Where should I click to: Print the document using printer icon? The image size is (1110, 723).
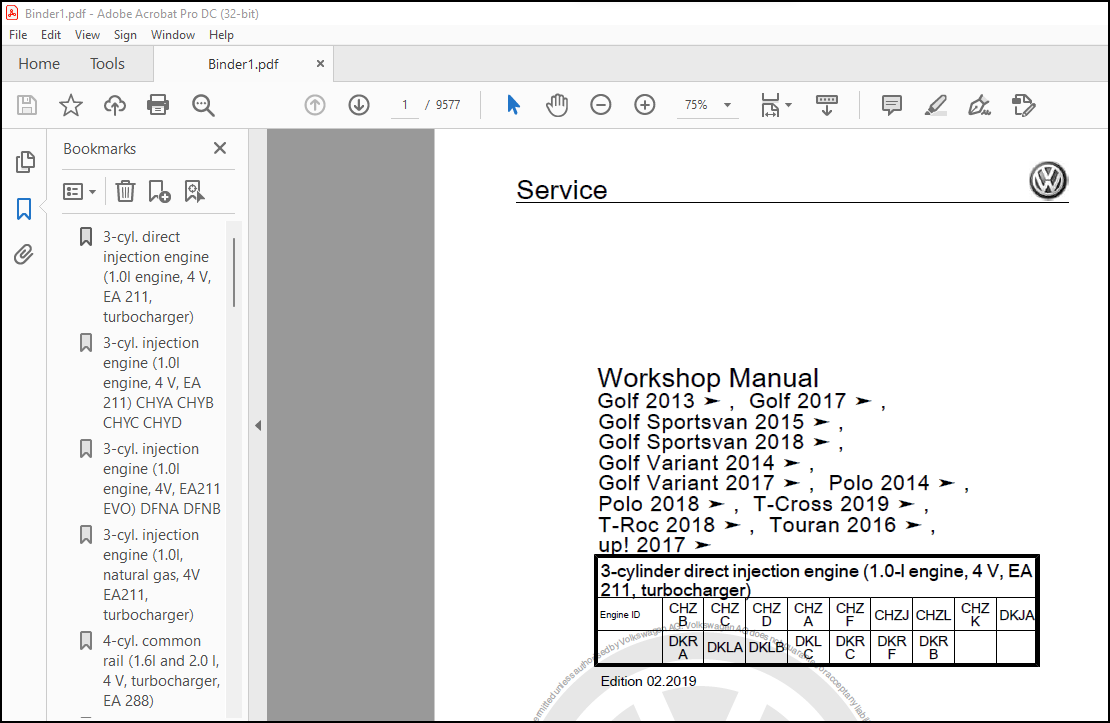click(158, 105)
